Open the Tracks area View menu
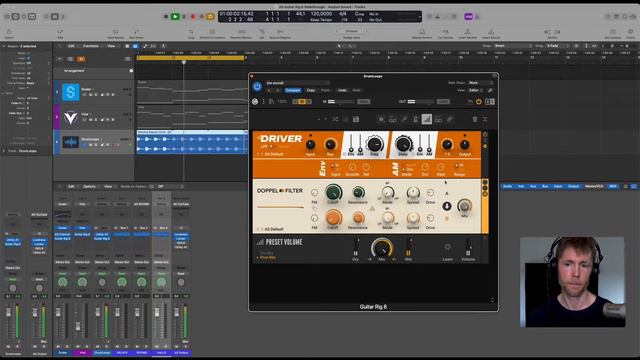The height and width of the screenshot is (360, 640). [x=111, y=46]
